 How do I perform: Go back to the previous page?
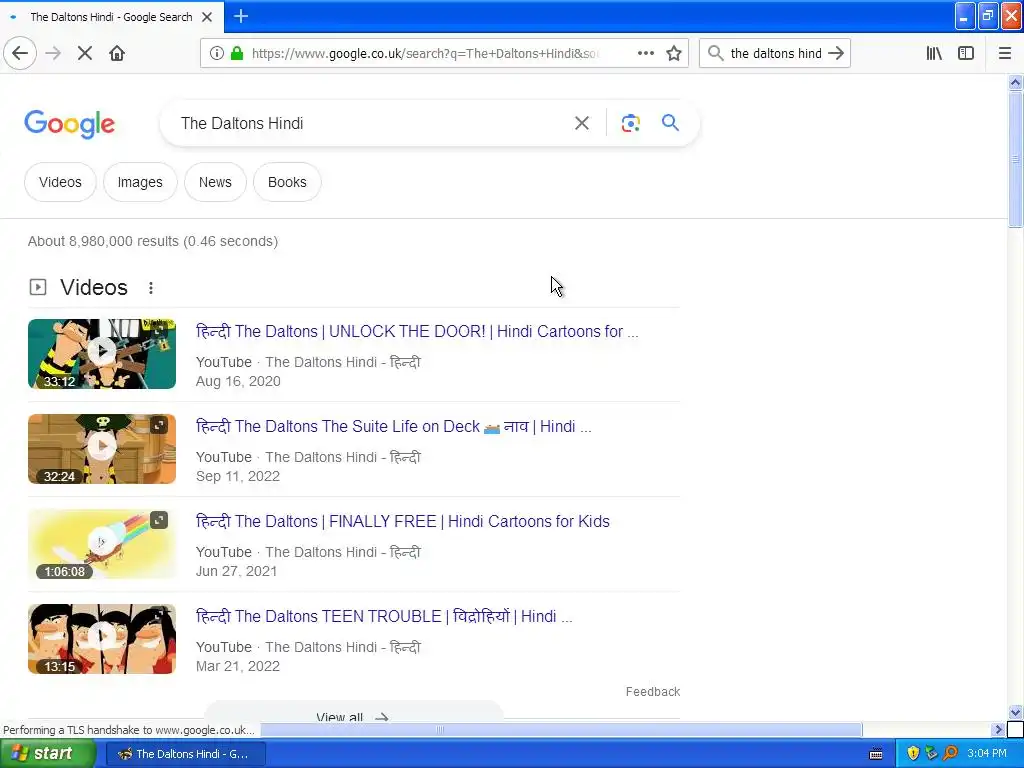(x=20, y=54)
